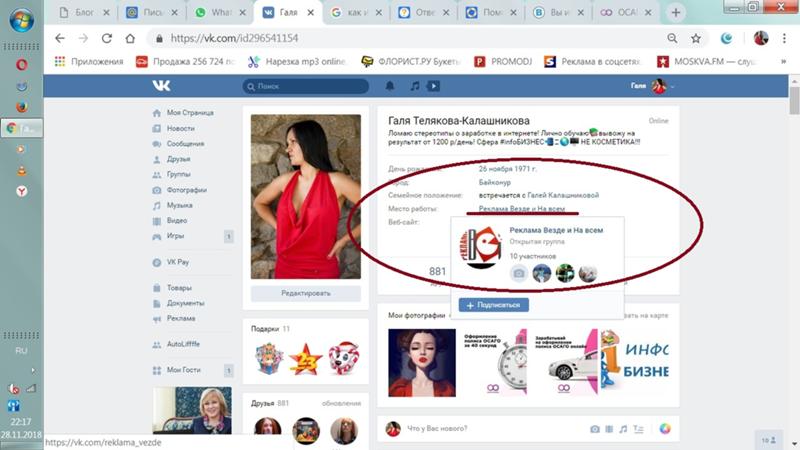Open the music note icon in VK header
The image size is (800, 450).
pos(415,86)
